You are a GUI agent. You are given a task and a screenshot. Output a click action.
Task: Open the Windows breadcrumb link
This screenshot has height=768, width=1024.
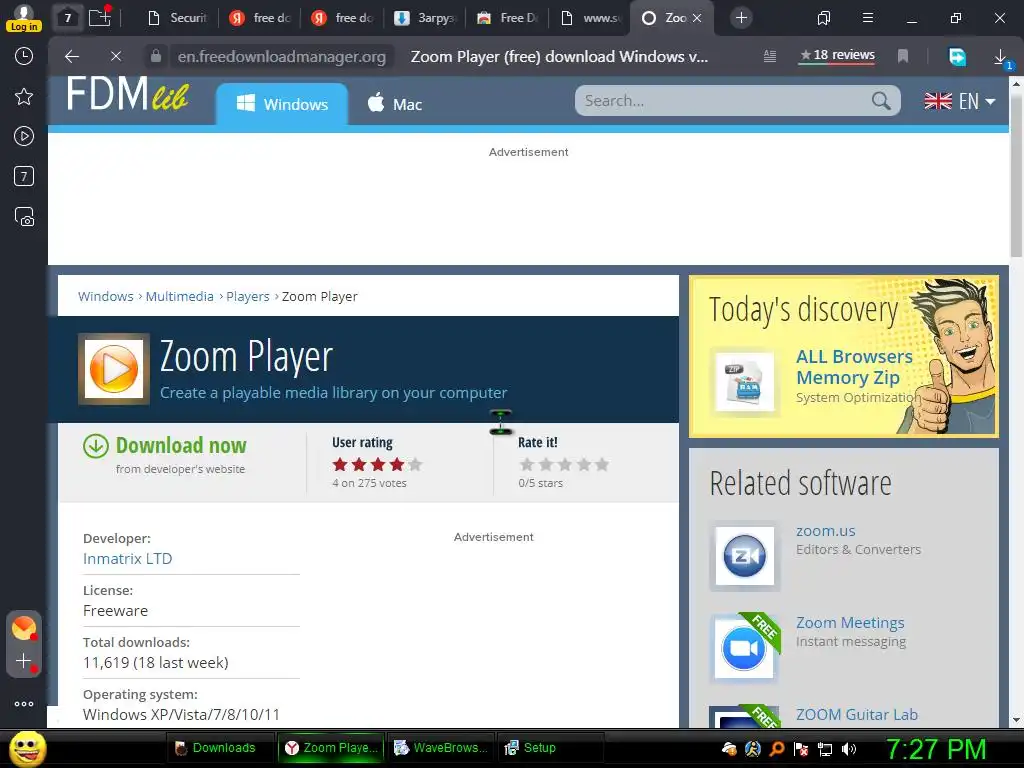106,296
